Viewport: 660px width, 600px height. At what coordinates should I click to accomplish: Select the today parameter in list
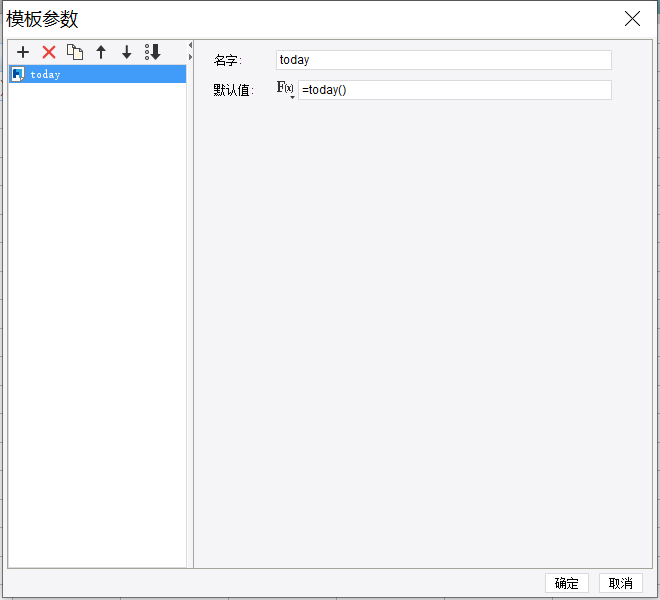(x=98, y=74)
